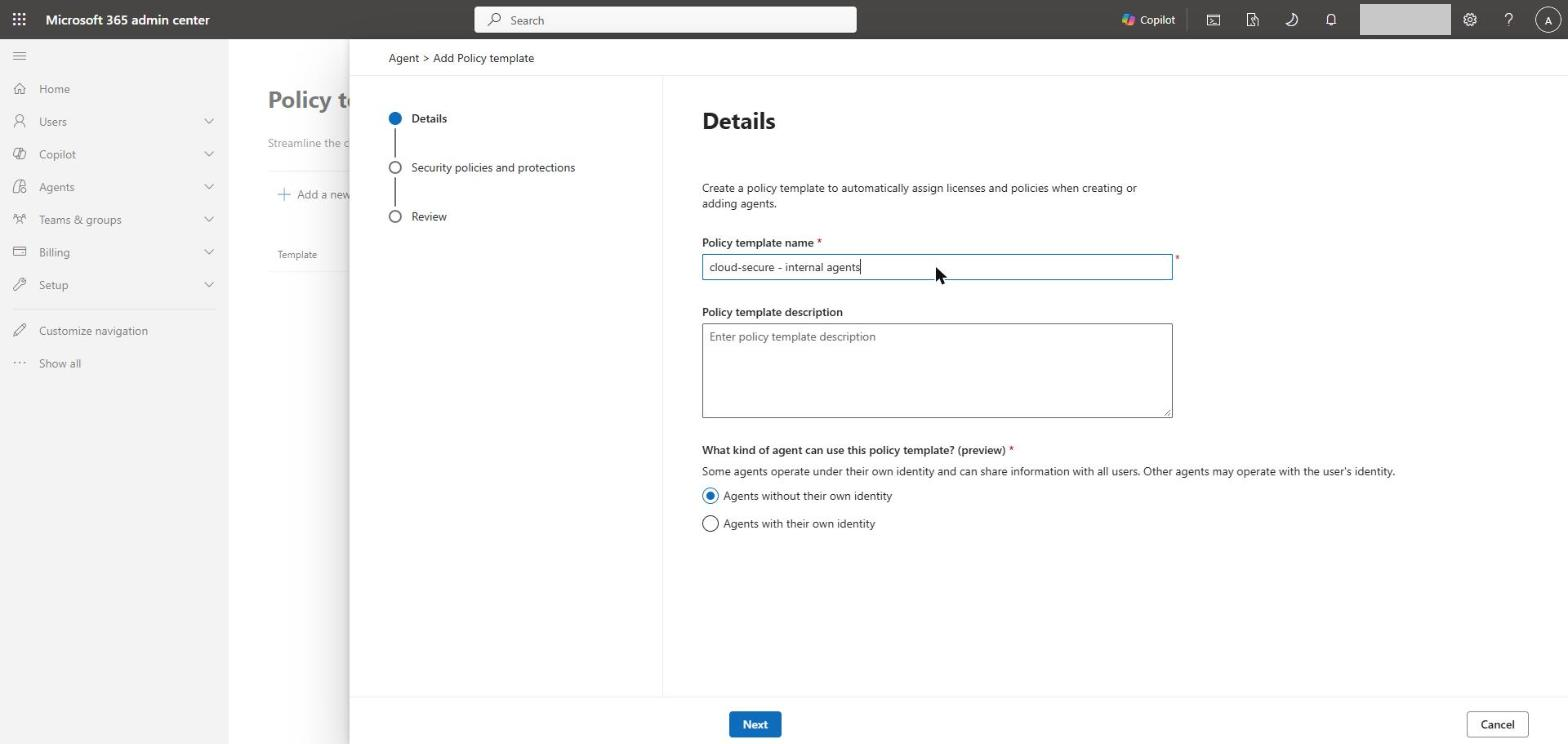Select Agents without their own identity
Screen dimensions: 1568x744
710,496
